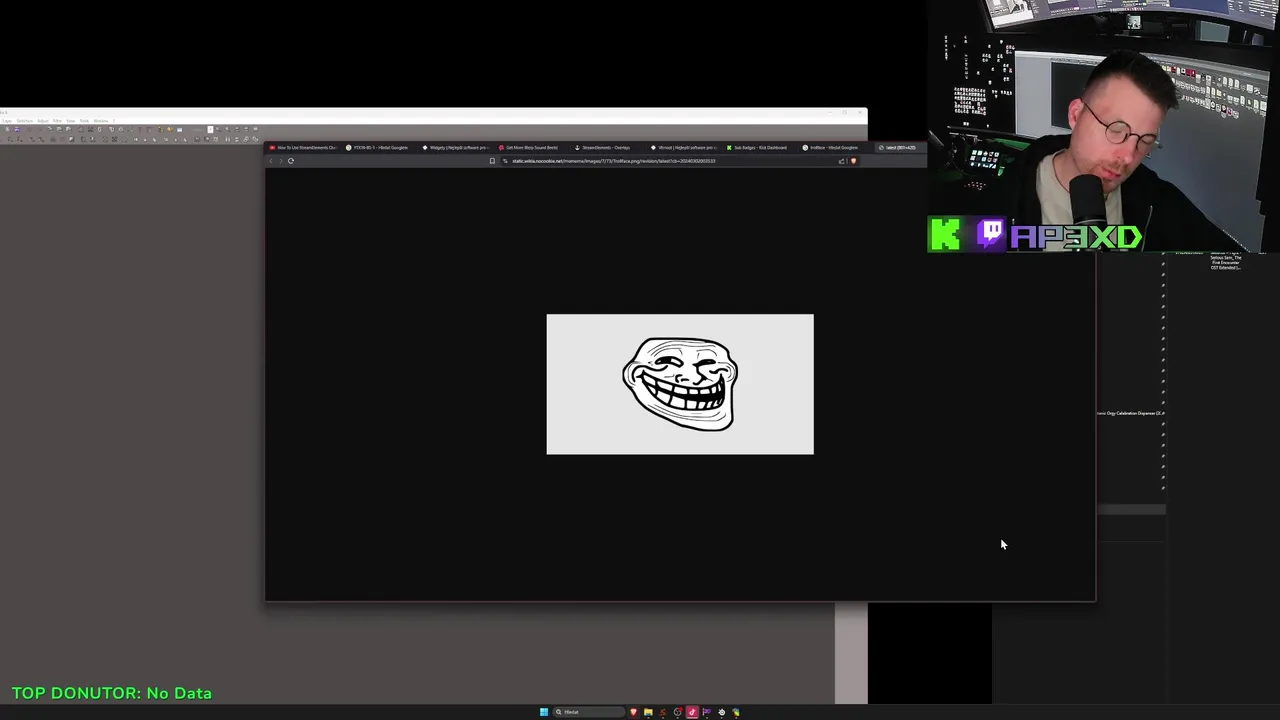Click the browser back arrow
This screenshot has height=720, width=1280.
coord(271,160)
